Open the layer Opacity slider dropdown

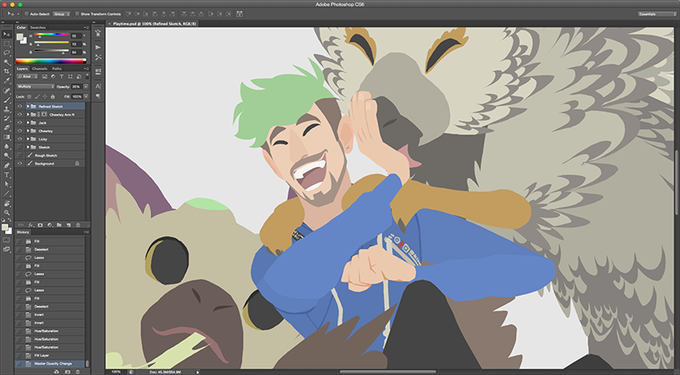pos(85,86)
